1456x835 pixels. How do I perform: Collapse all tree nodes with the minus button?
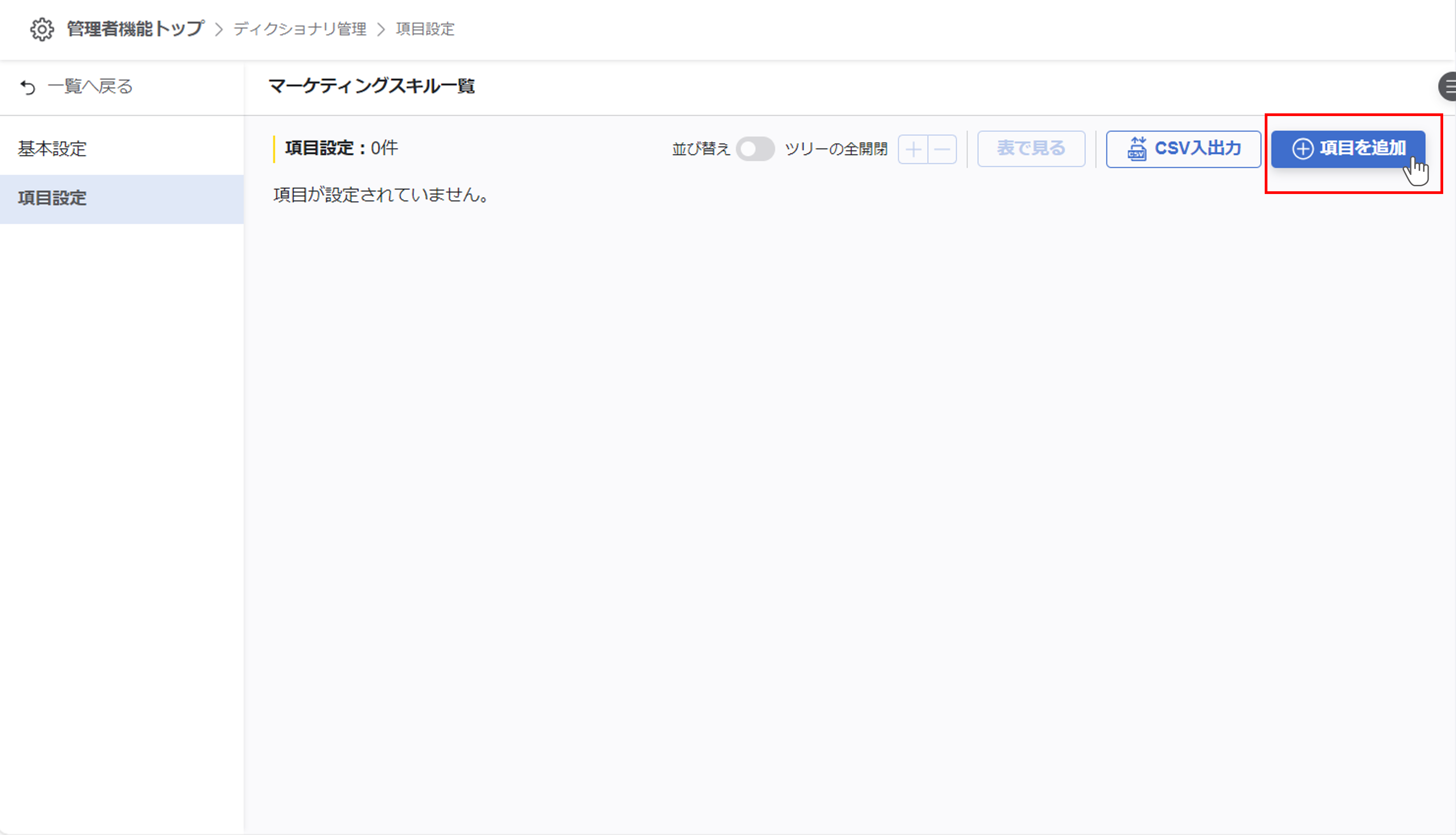point(942,150)
